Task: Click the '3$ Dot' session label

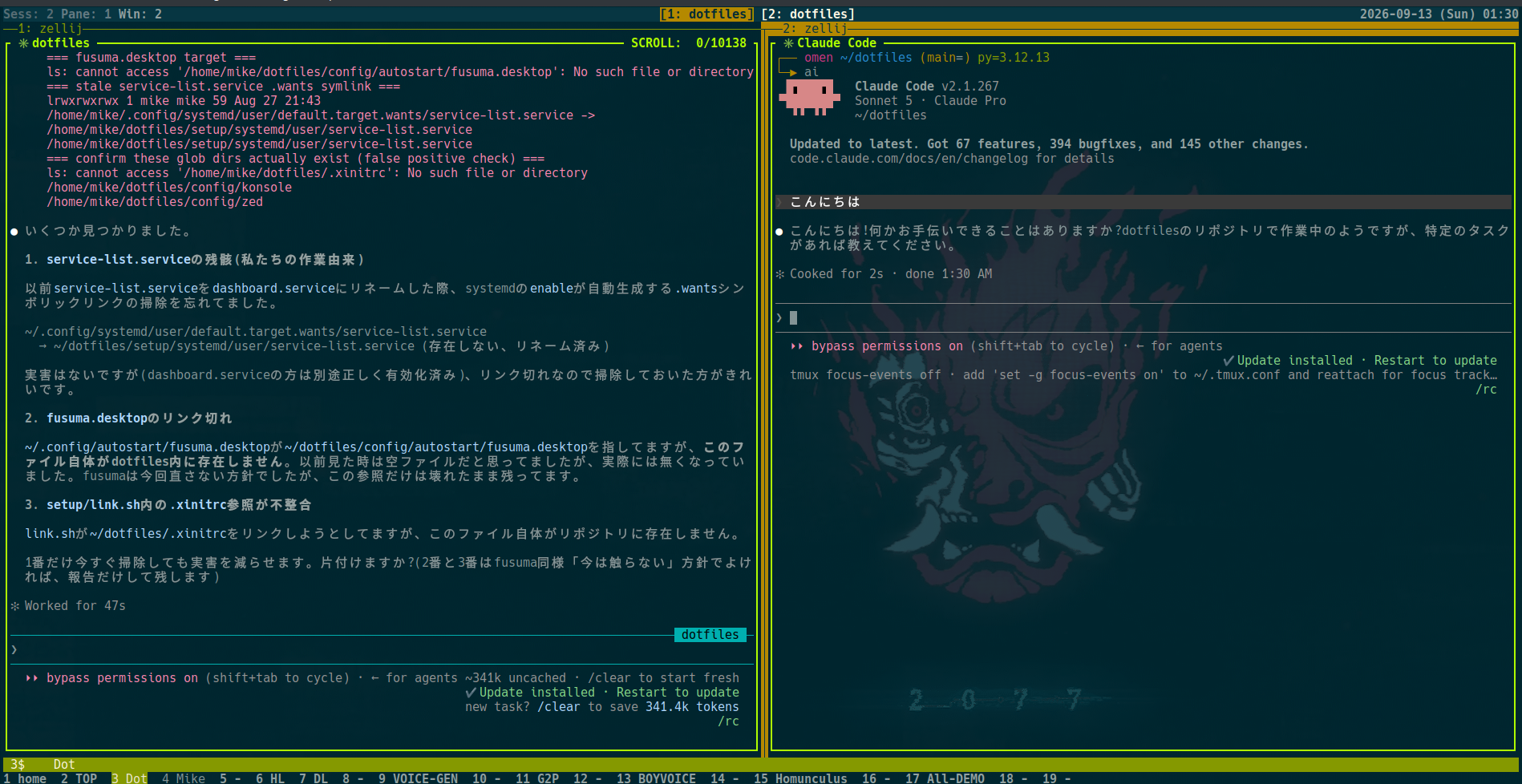Action: click(43, 765)
